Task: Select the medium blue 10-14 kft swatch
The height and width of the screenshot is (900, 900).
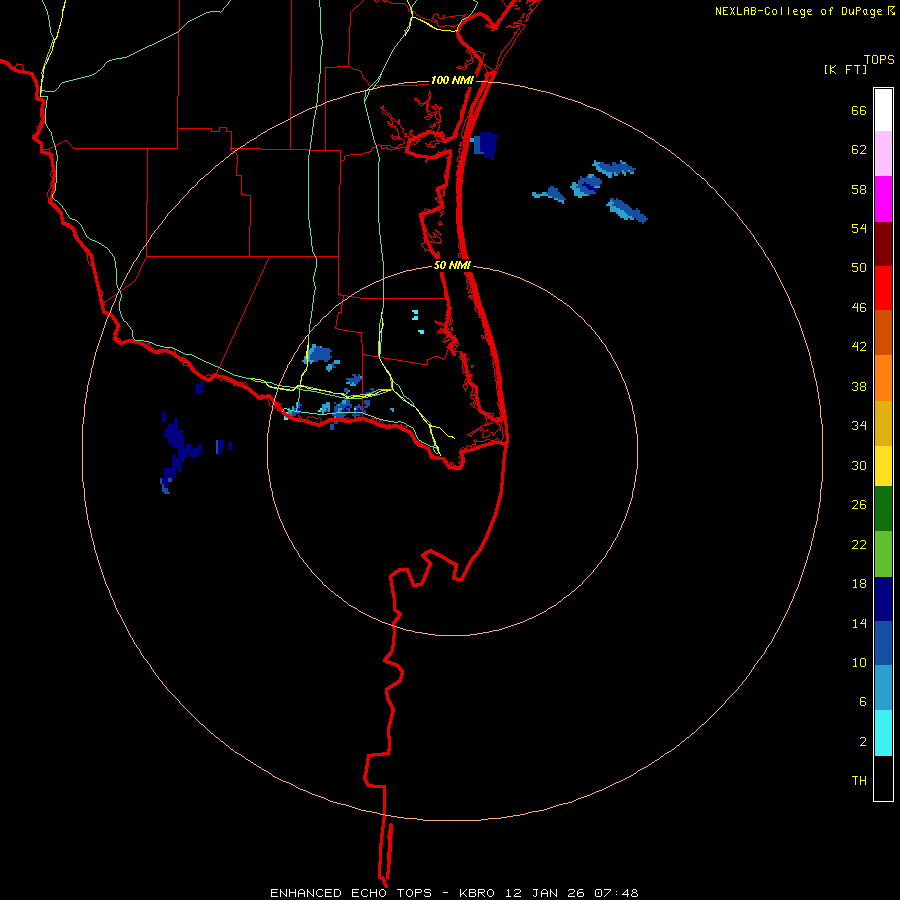Action: point(883,643)
